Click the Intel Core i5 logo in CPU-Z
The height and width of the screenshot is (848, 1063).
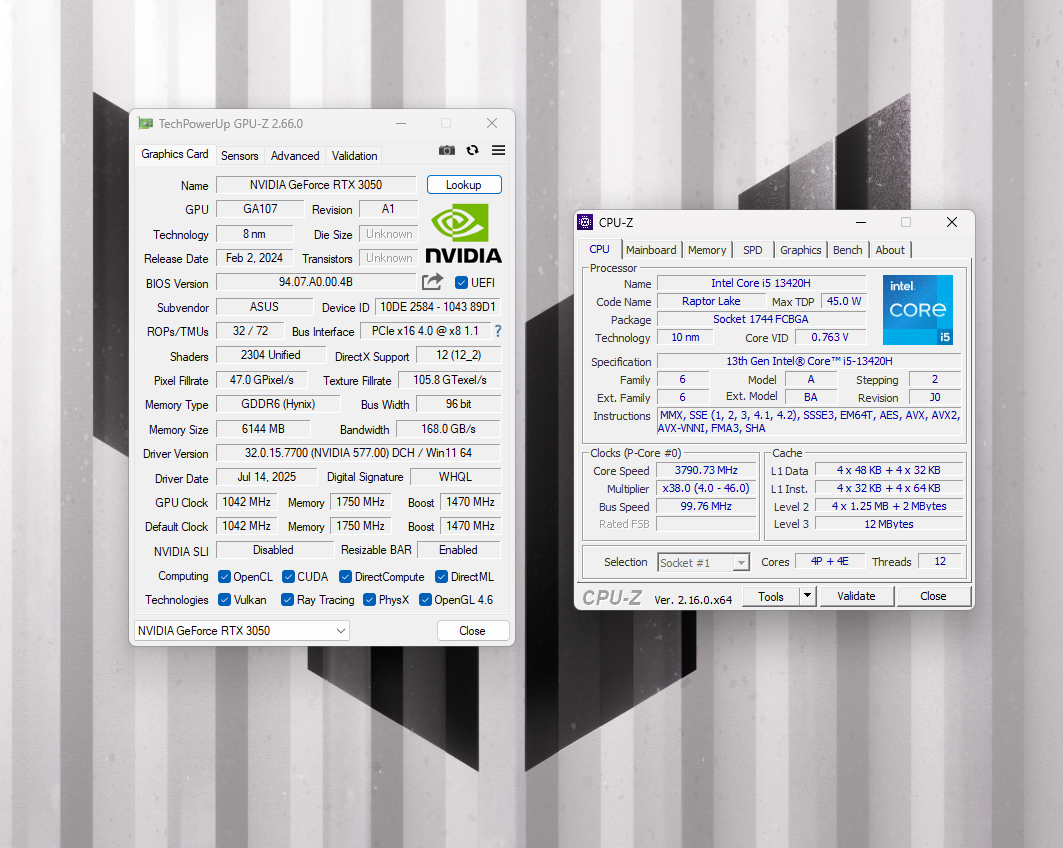[918, 310]
